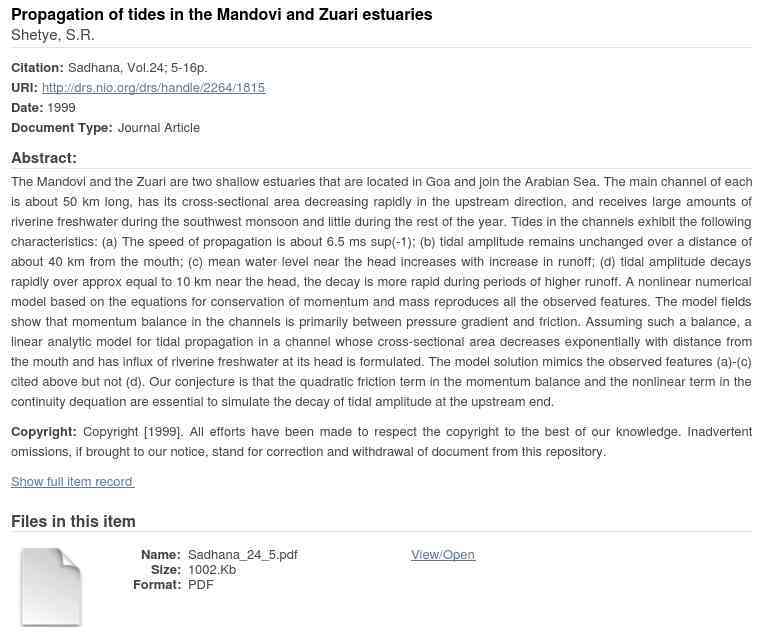The image size is (759, 637).
Task: Click the Files in this item heading
Action: point(73,521)
